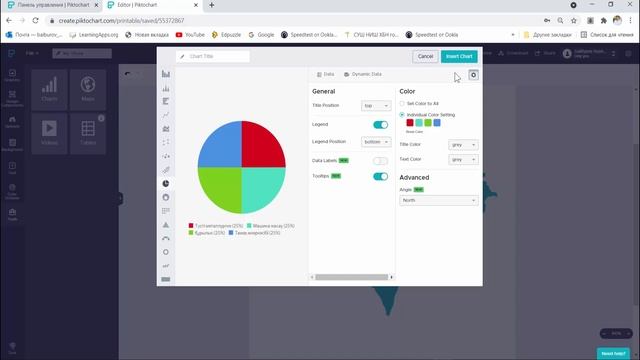Open the Google bookmark
The width and height of the screenshot is (640, 360).
coord(261,35)
